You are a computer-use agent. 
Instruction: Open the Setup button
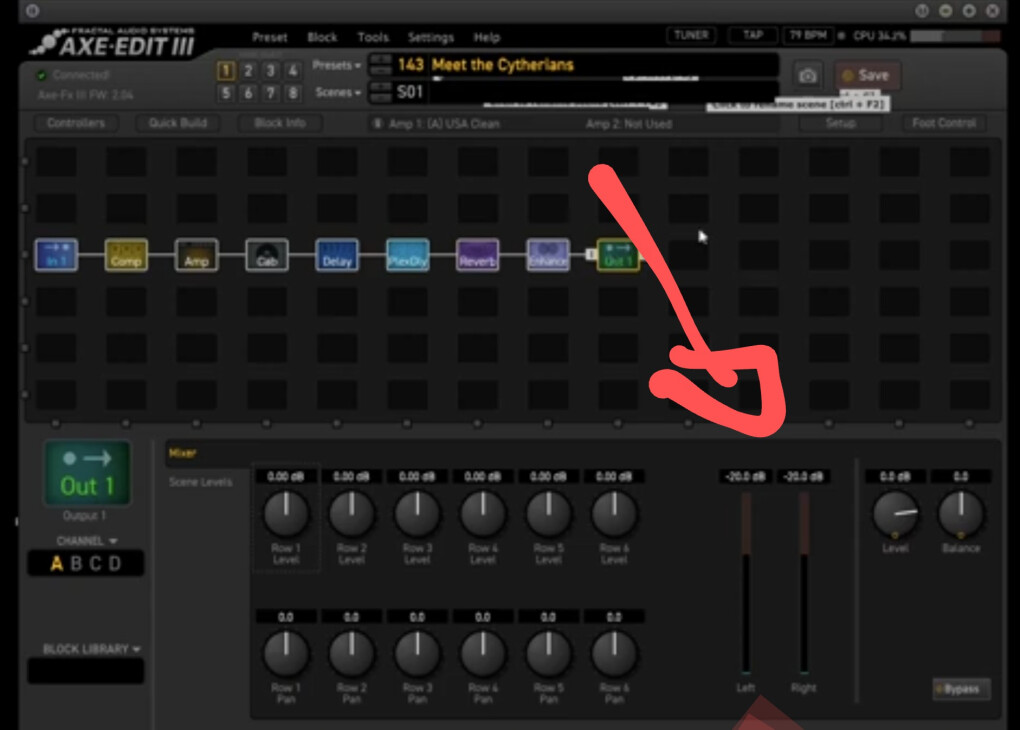coord(840,123)
